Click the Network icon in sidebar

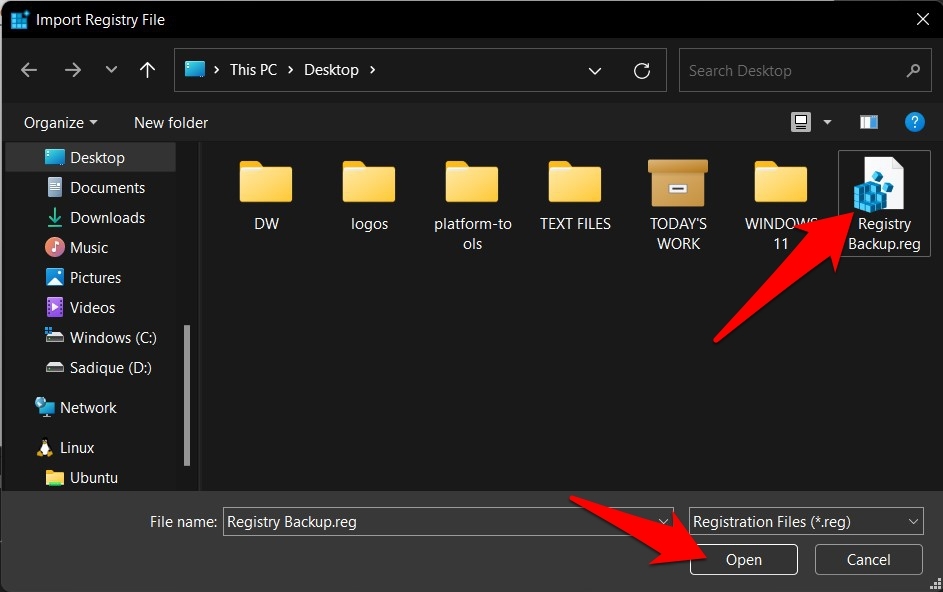[x=45, y=407]
